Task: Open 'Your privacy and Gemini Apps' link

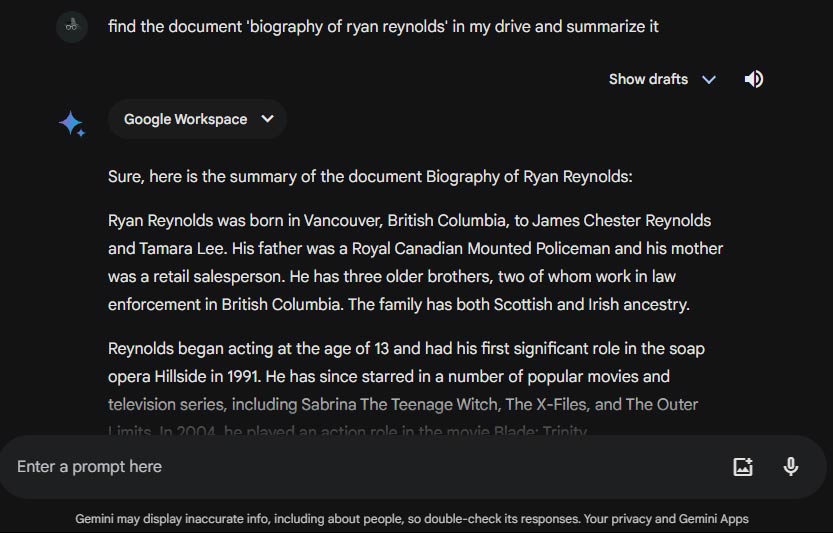Action: click(665, 519)
